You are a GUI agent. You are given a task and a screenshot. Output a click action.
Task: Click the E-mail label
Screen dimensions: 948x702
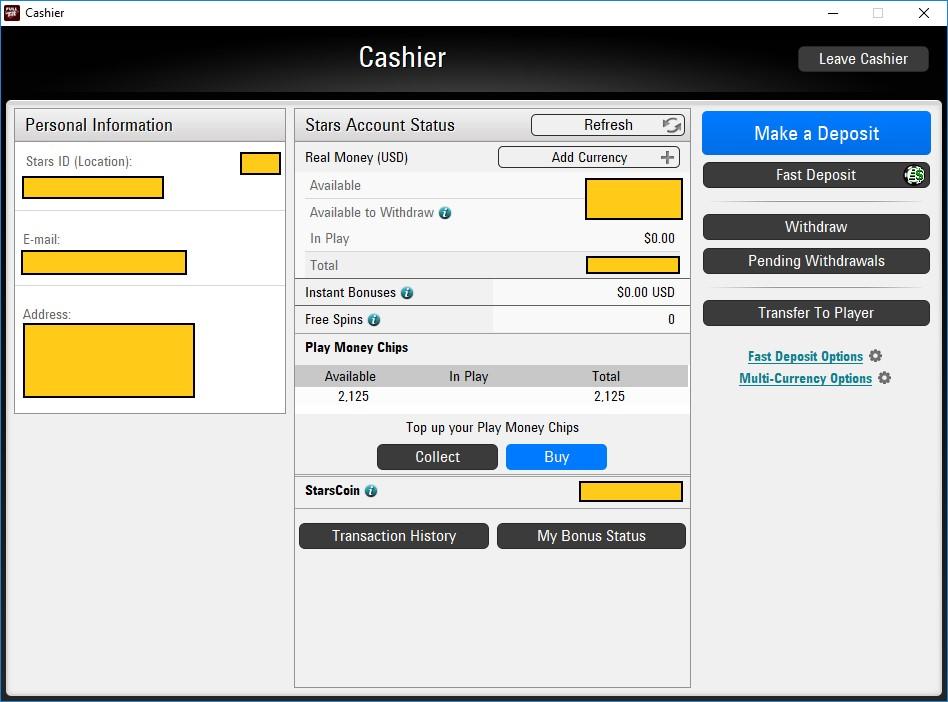click(41, 239)
